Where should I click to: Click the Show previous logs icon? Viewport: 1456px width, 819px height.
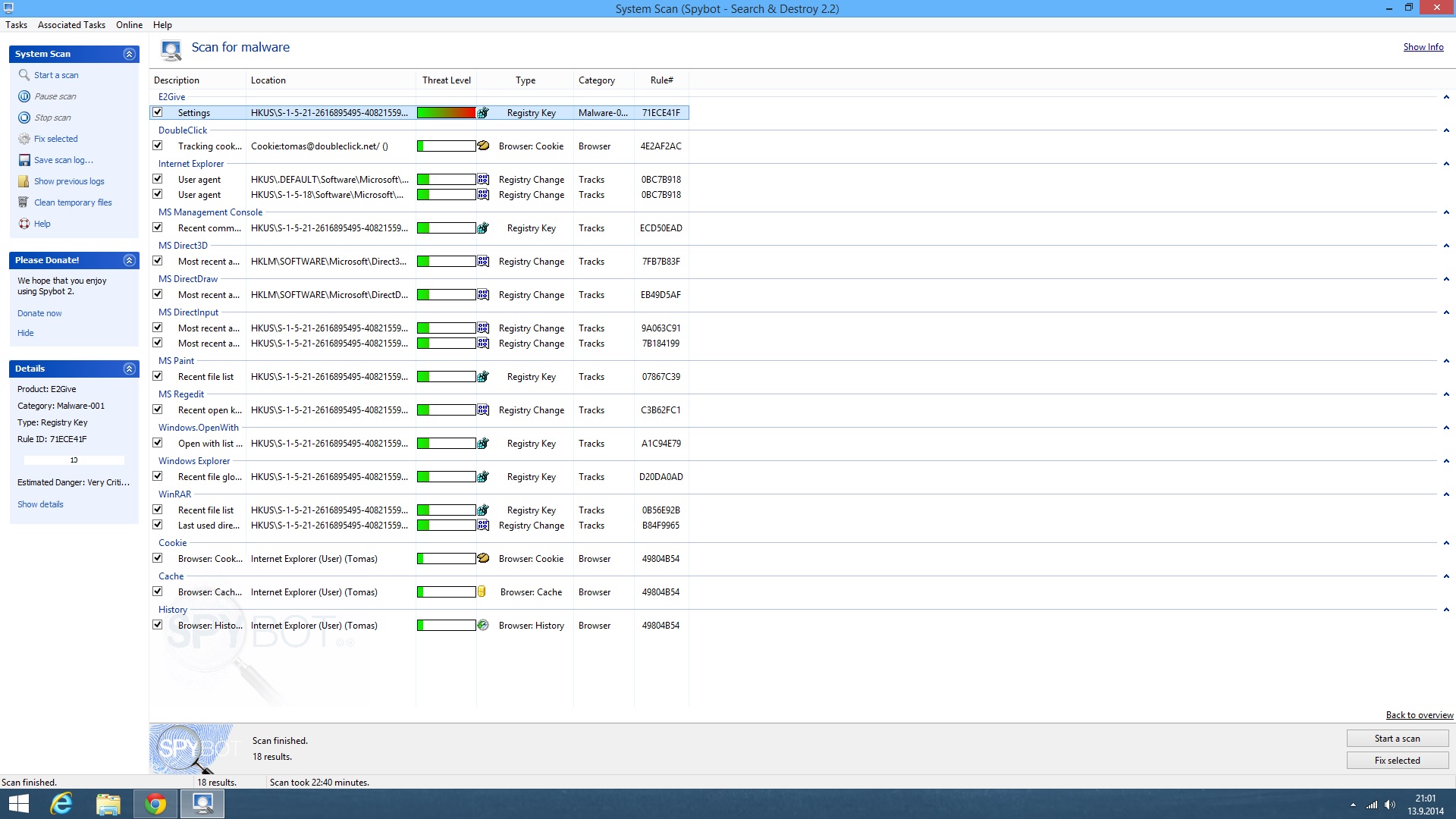[24, 181]
